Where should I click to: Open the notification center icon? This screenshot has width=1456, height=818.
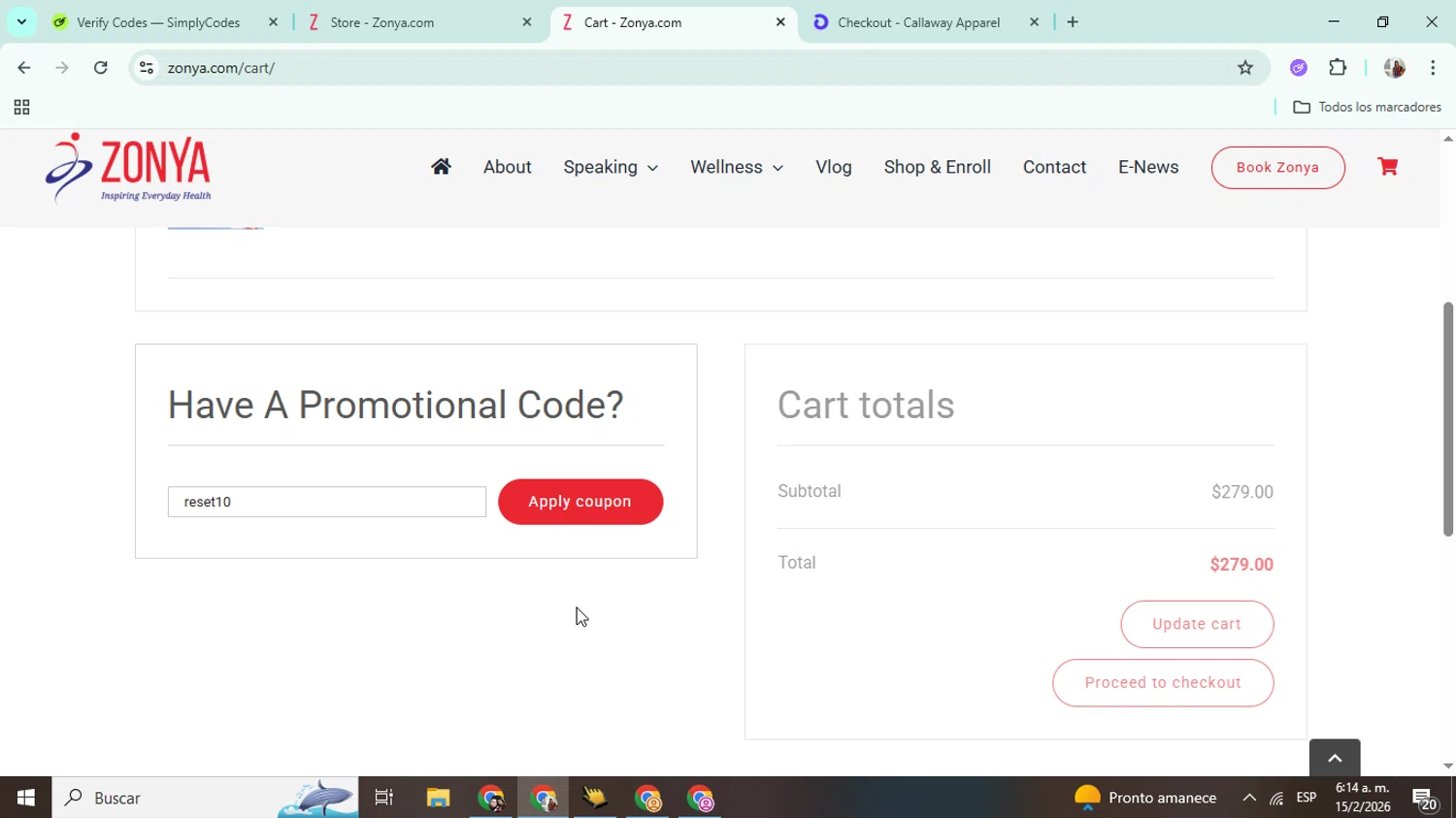[1425, 799]
